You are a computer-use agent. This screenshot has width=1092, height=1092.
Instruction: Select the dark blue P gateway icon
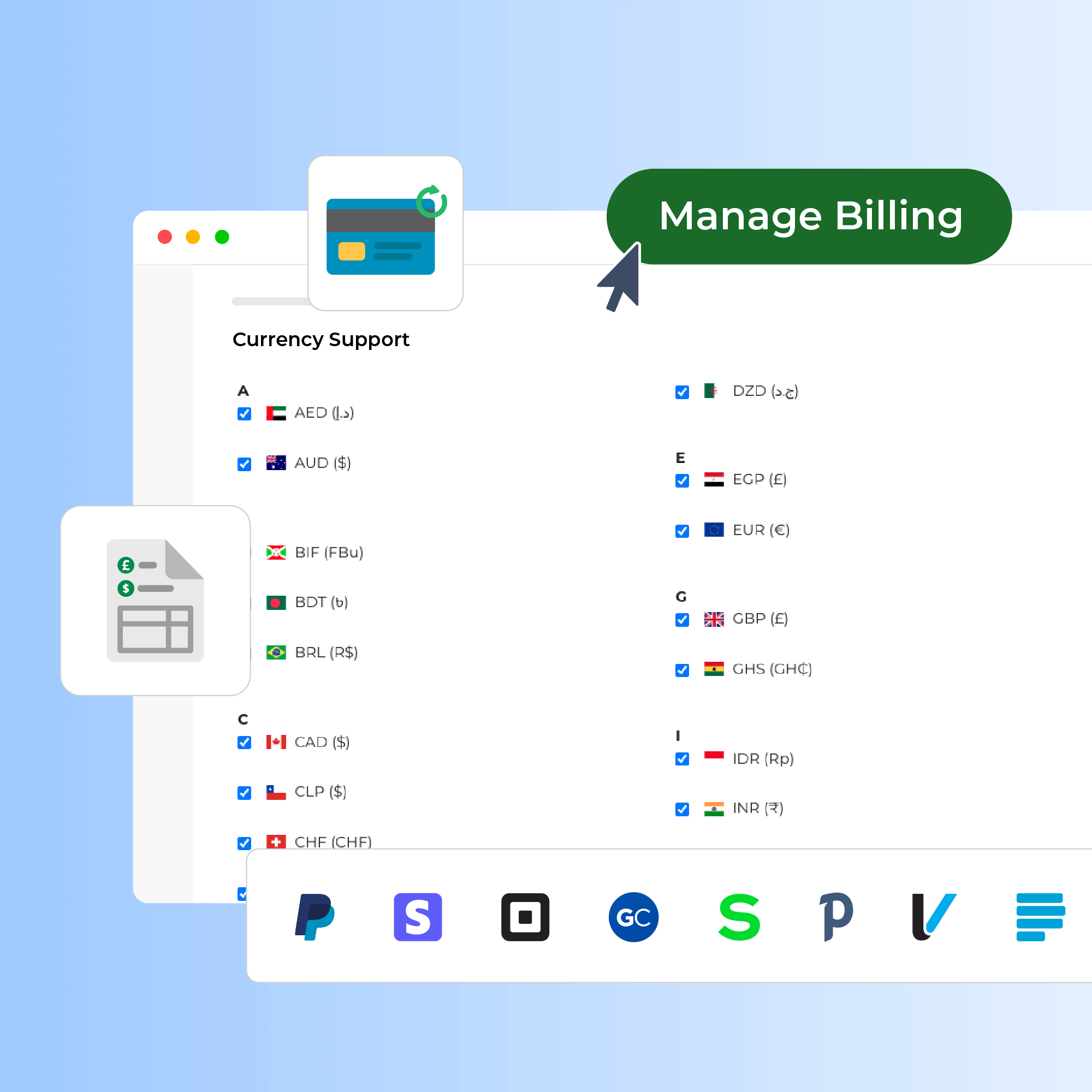tap(836, 917)
